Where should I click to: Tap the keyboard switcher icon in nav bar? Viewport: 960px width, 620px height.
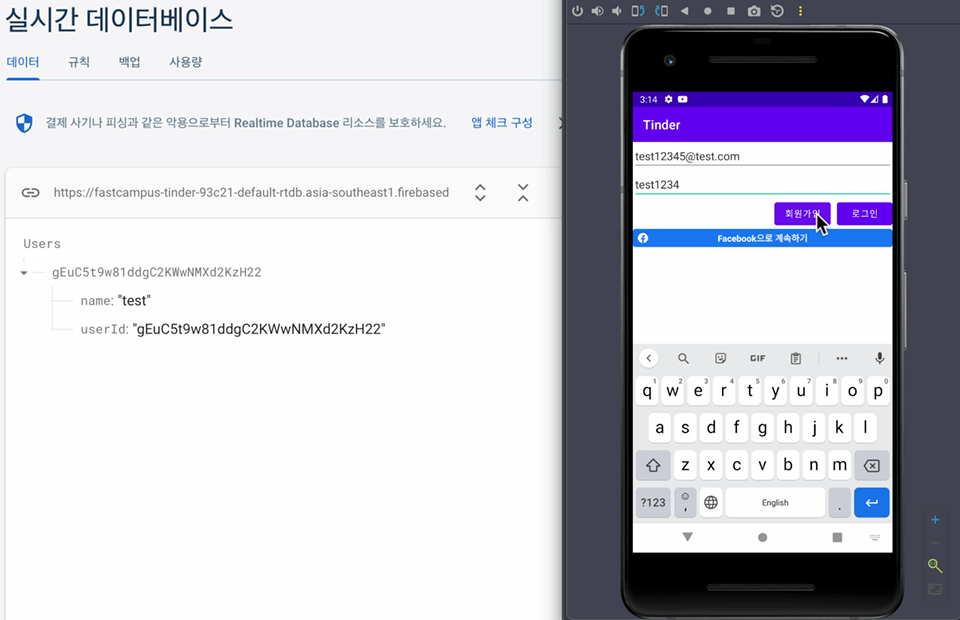(x=875, y=537)
